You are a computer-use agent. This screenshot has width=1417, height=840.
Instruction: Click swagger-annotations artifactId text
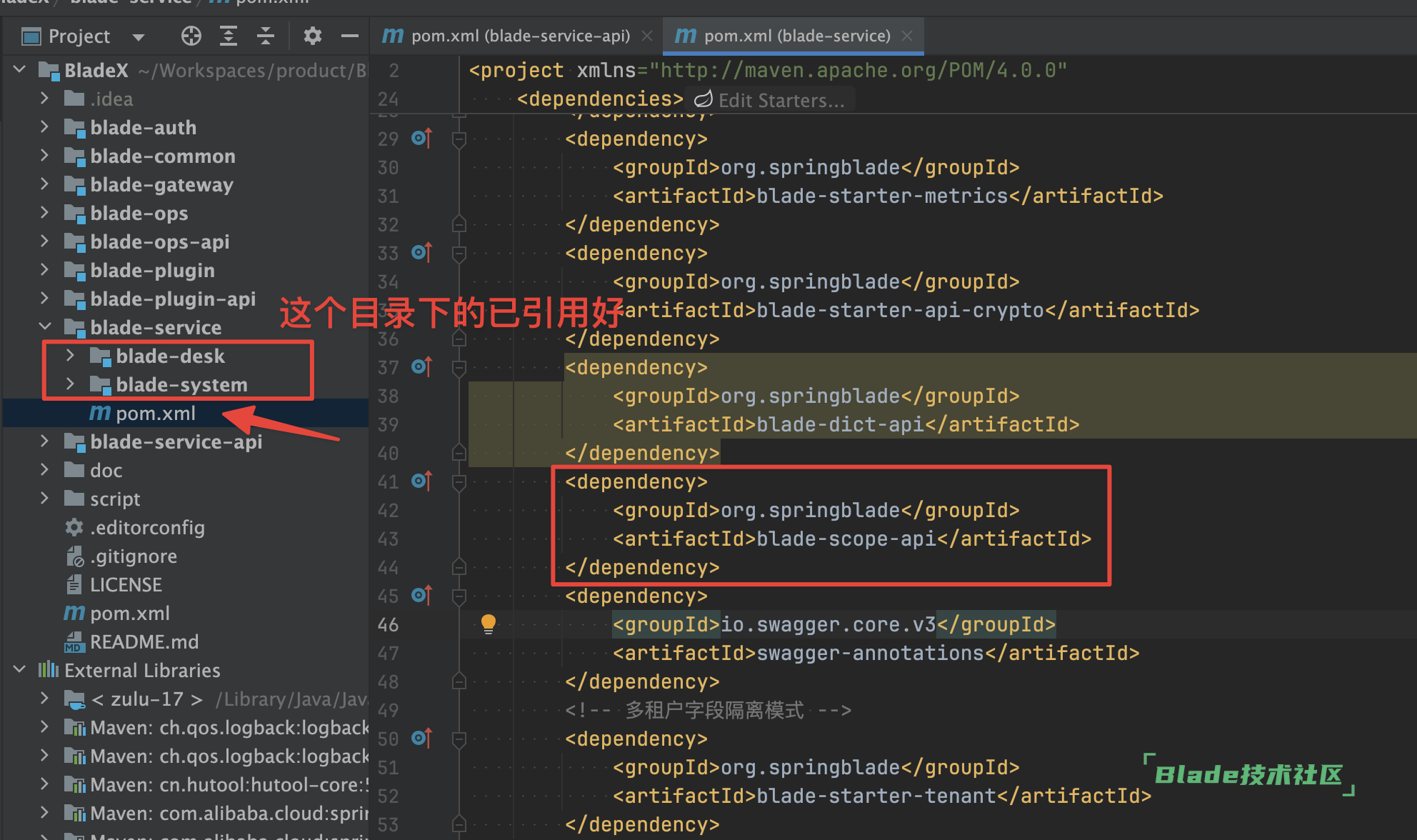[x=871, y=653]
